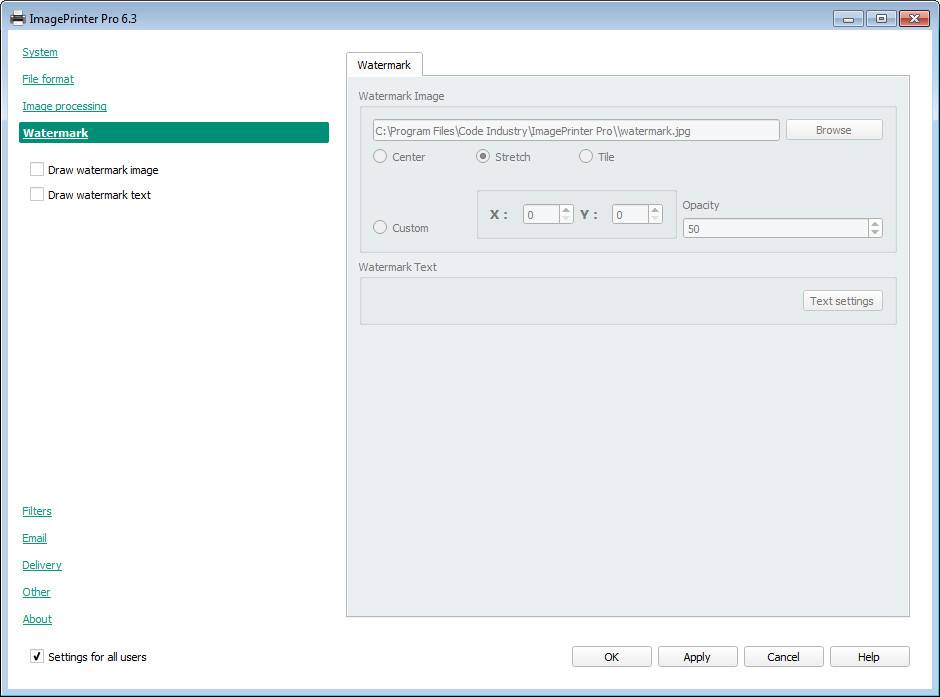The height and width of the screenshot is (697, 940).
Task: Click the Y position value field
Action: tap(630, 215)
